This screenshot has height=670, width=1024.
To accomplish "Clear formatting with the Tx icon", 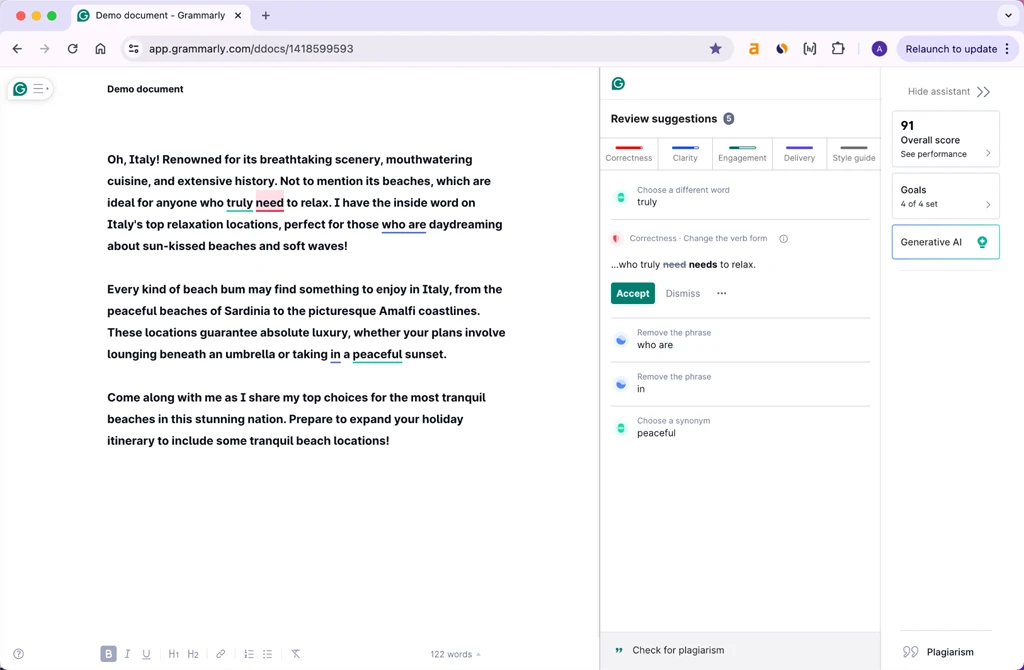I will (x=296, y=654).
